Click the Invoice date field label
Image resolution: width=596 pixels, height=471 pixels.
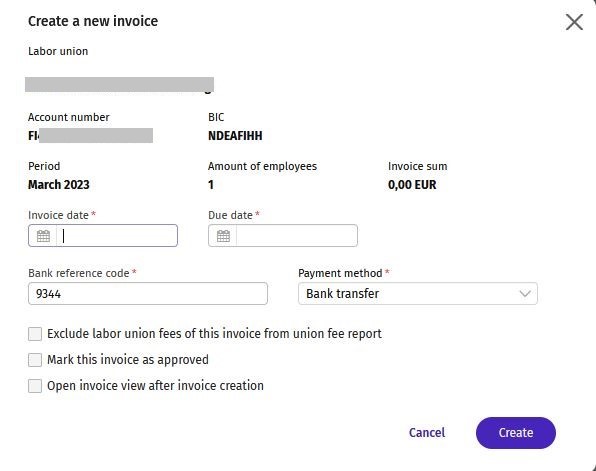click(x=58, y=215)
